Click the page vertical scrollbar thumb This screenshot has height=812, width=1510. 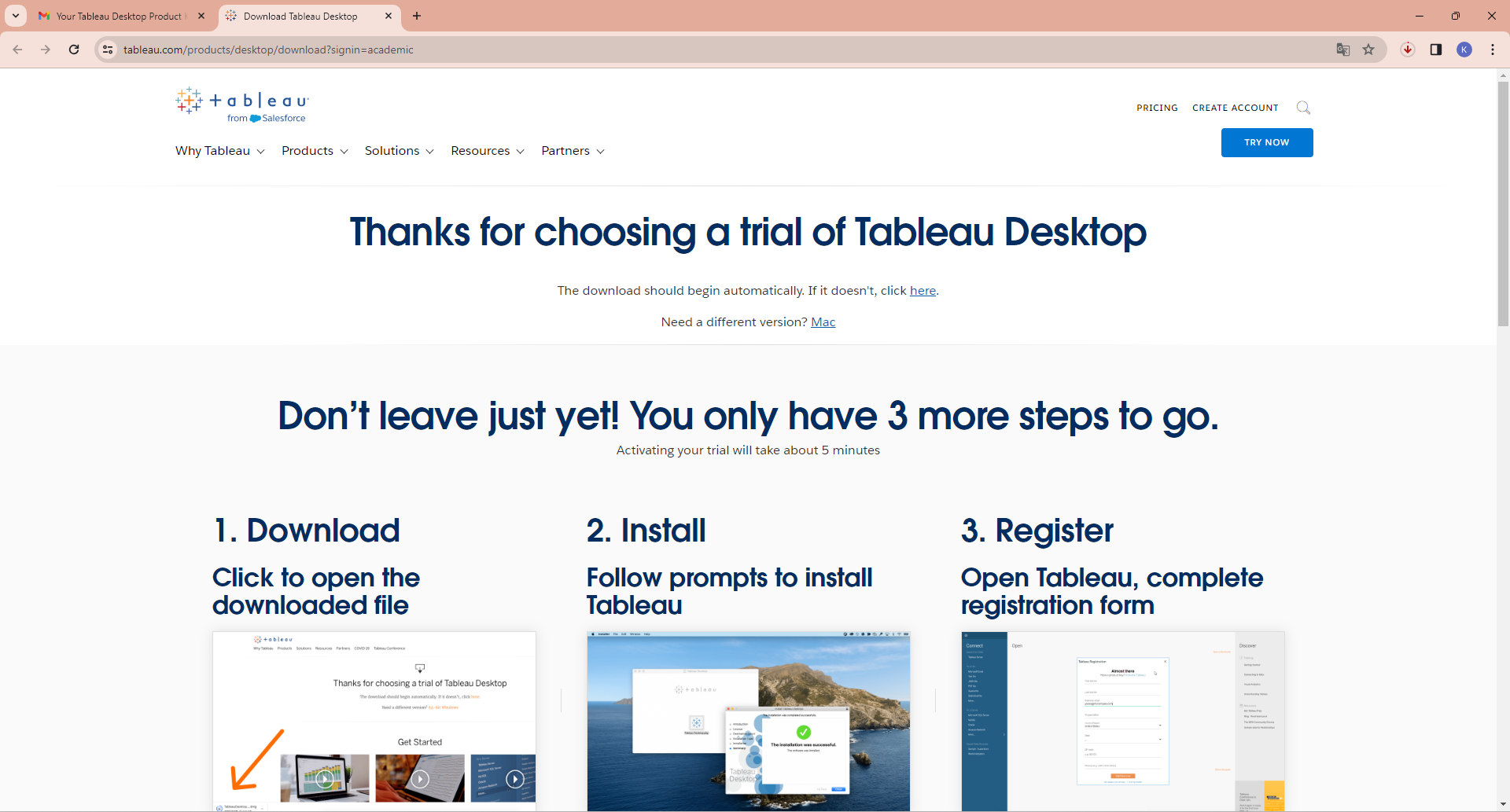pos(1503,204)
